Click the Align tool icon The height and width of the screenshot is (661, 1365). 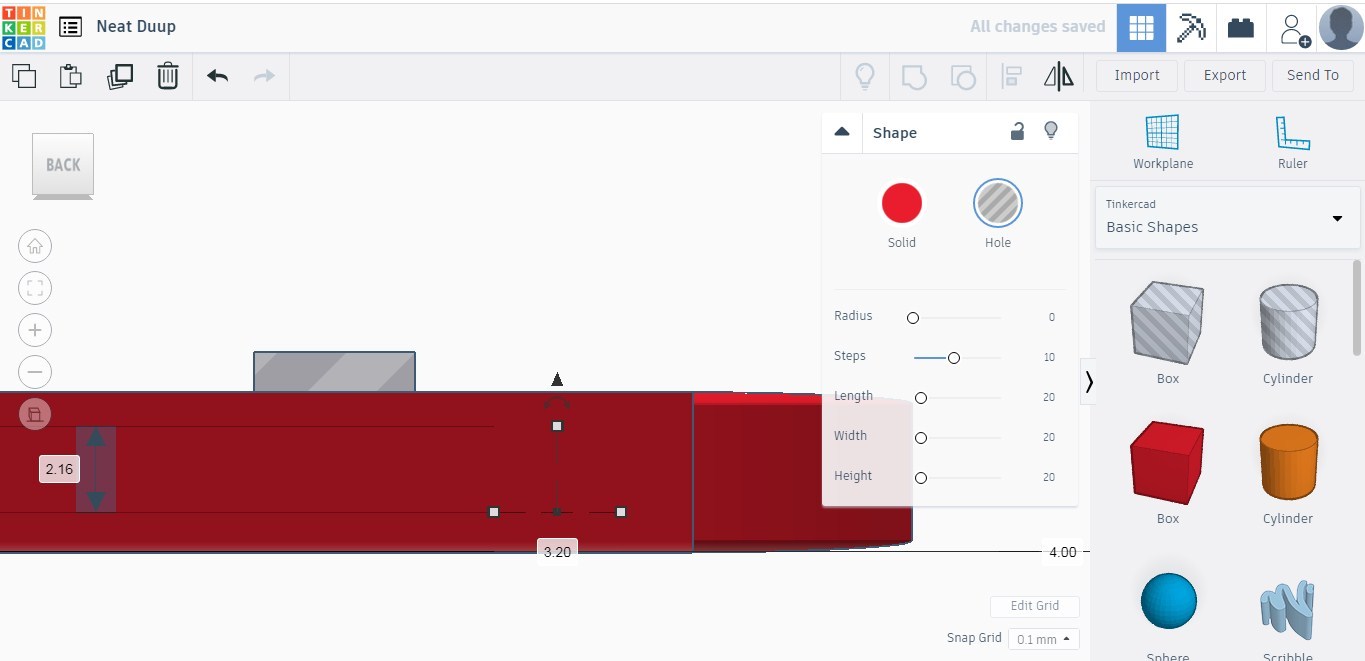1011,76
